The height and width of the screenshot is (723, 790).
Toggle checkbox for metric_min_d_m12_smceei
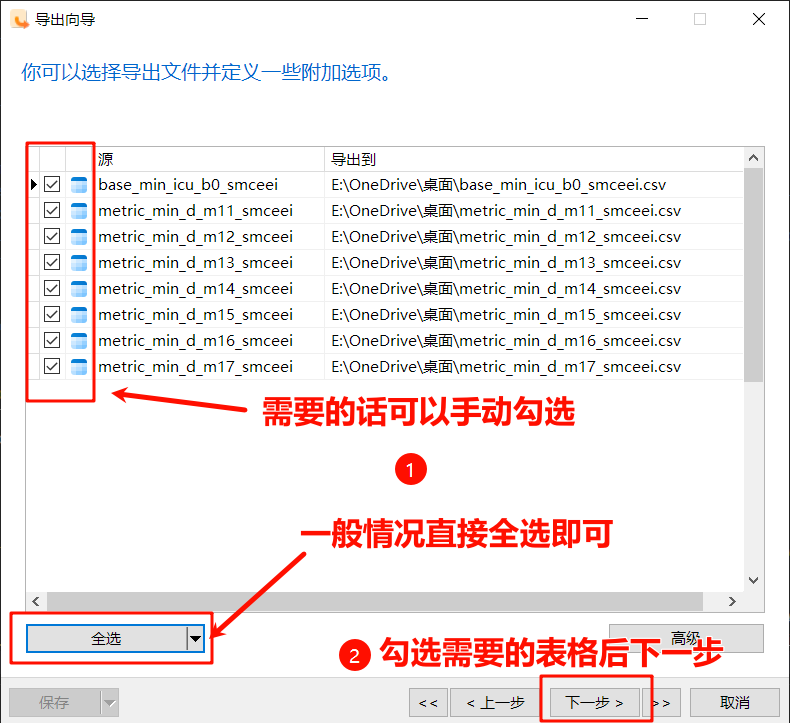[x=52, y=237]
